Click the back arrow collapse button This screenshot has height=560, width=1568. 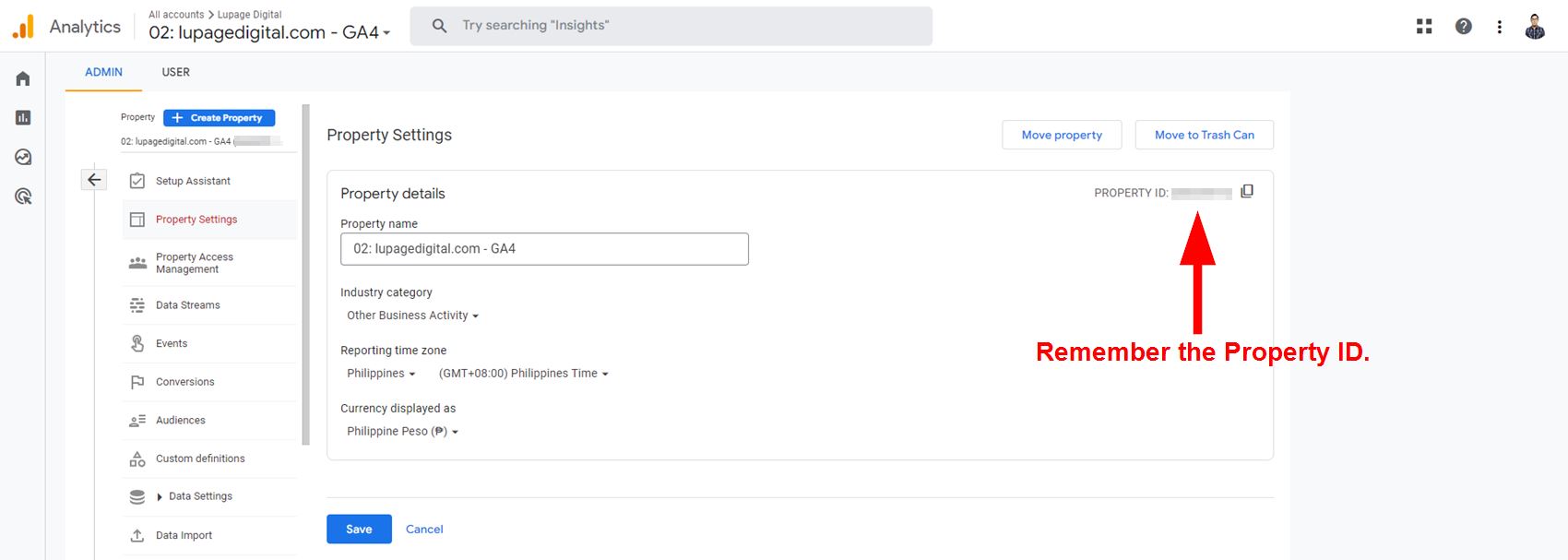[94, 179]
